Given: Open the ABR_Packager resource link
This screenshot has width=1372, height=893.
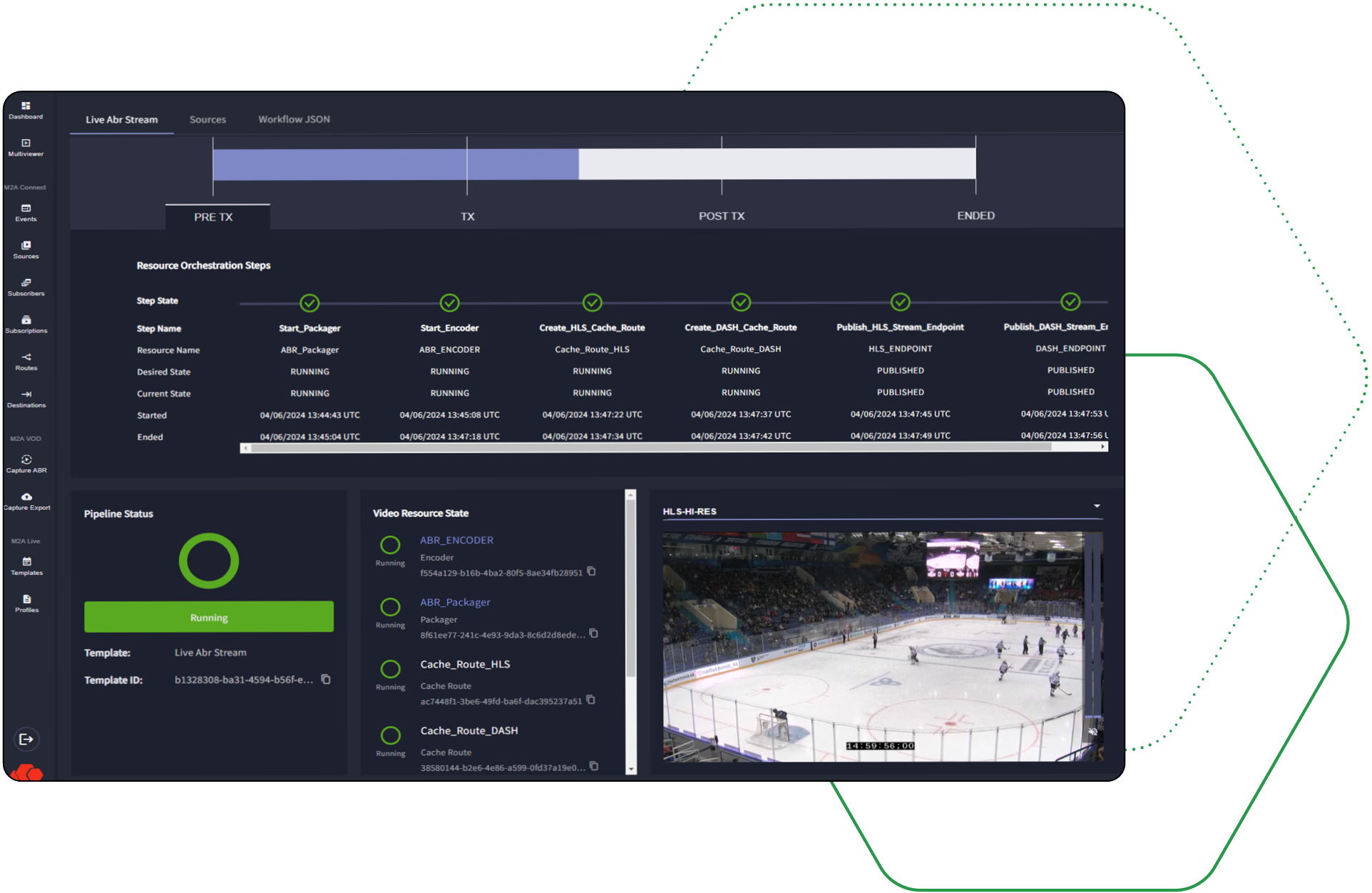Looking at the screenshot, I should [x=455, y=602].
